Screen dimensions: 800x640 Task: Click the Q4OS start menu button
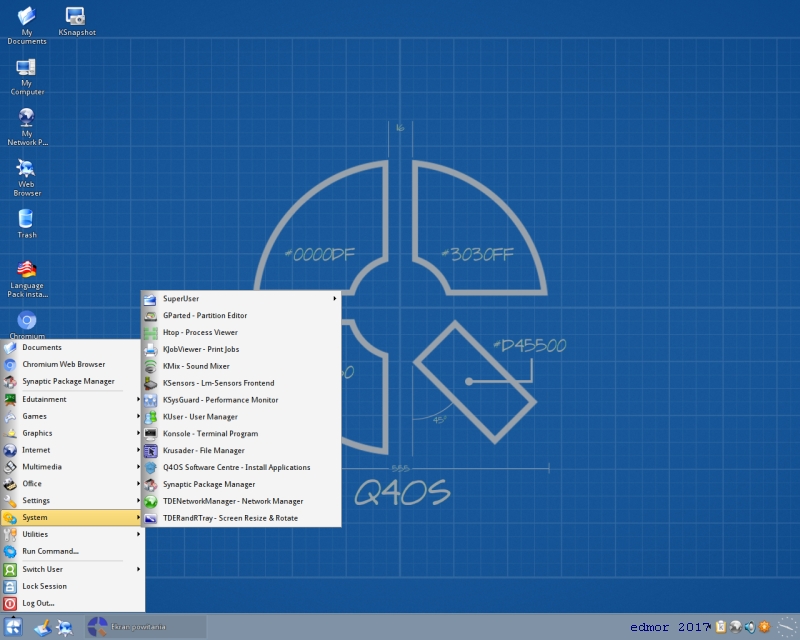[x=13, y=627]
